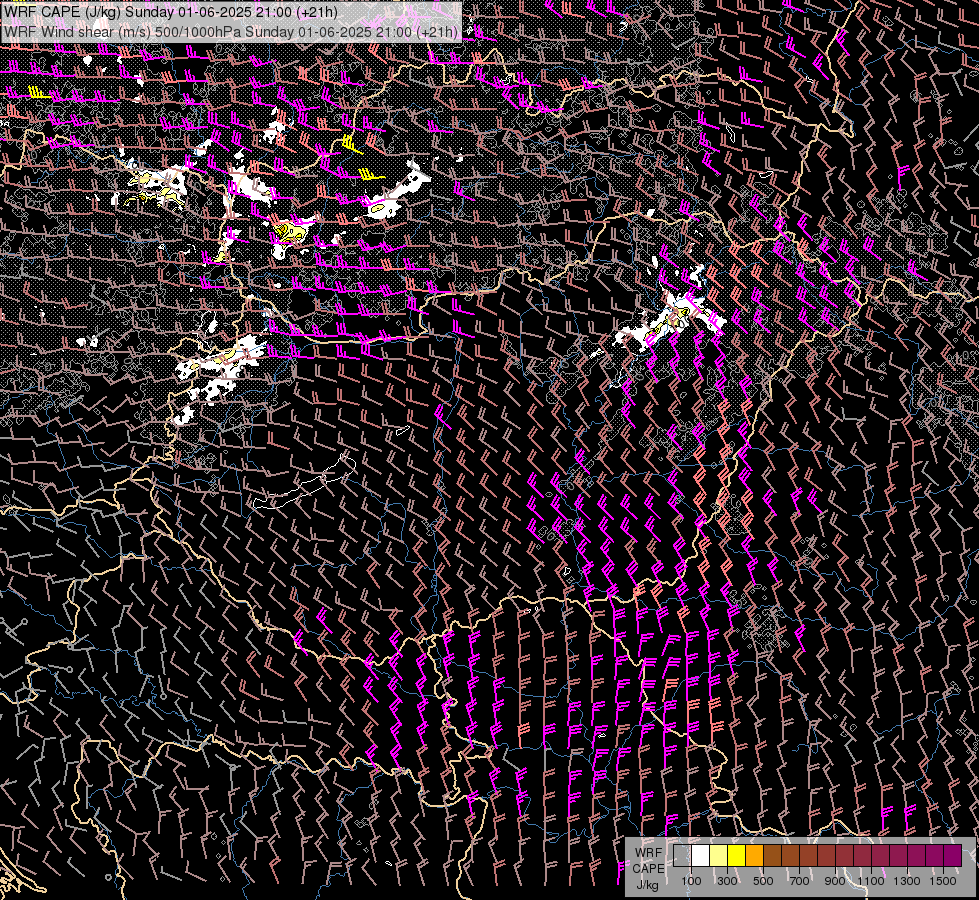The height and width of the screenshot is (900, 979).
Task: Select the pale yellow 200–300 legend swatch
Action: point(719,855)
